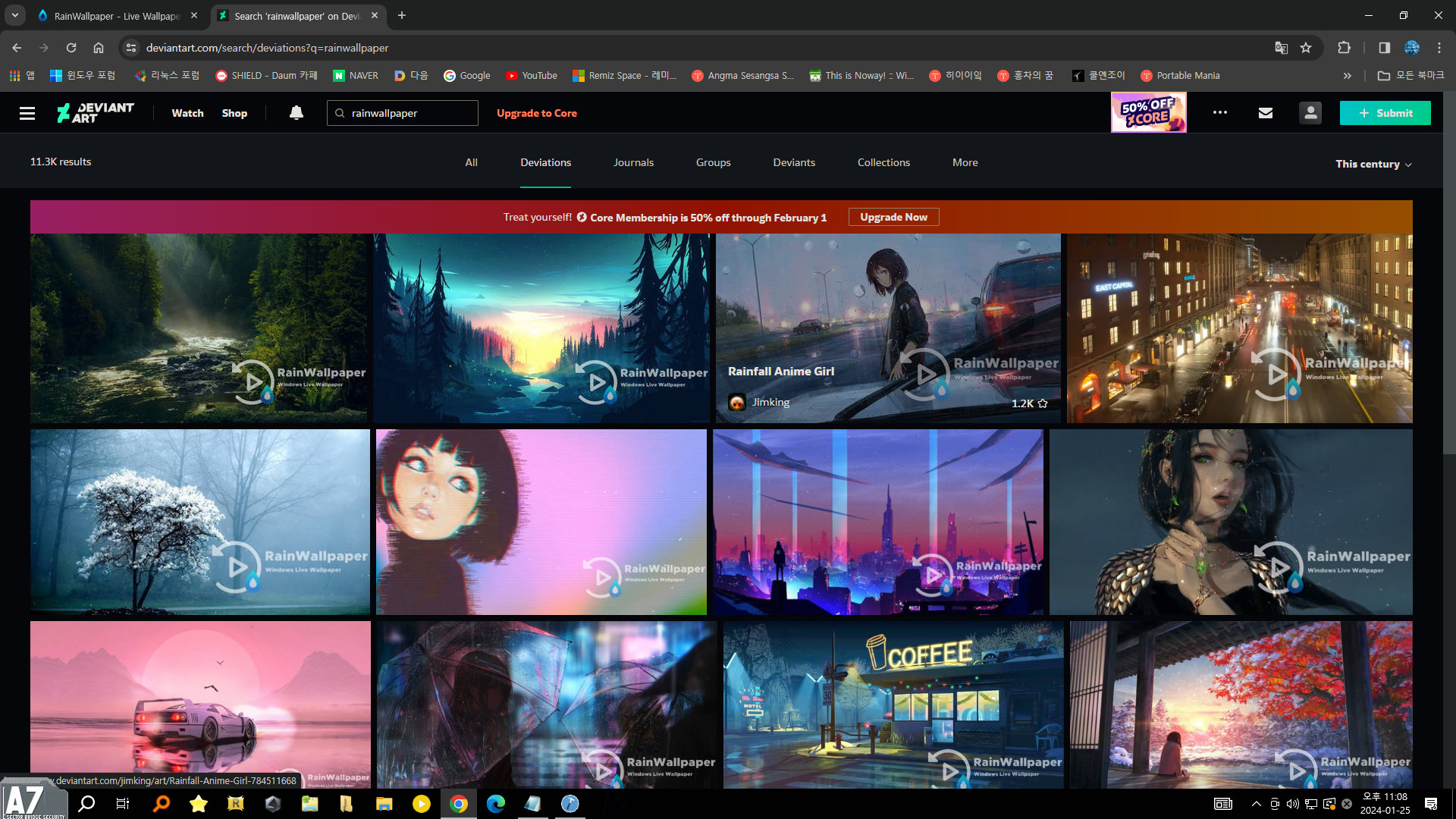
Task: Open the white blossom tree wallpaper thumbnail
Action: pos(200,522)
